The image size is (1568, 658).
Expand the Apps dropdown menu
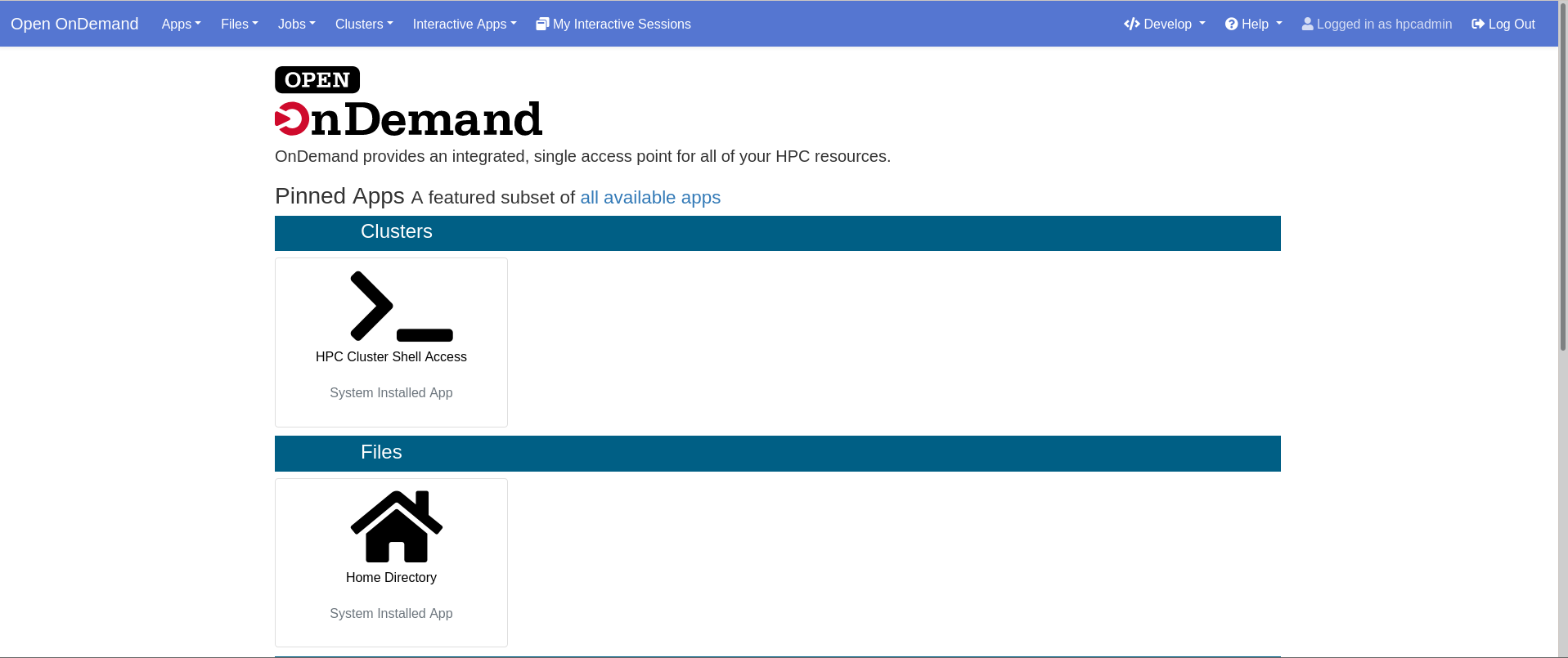tap(181, 24)
